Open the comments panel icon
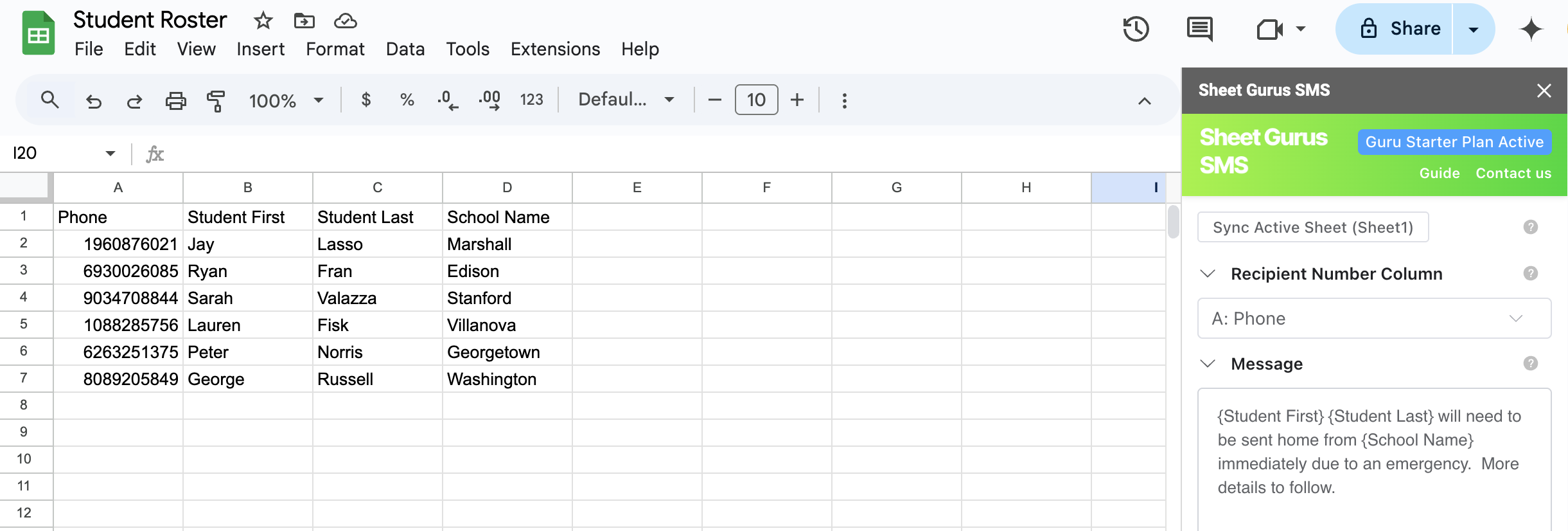Viewport: 1568px width, 531px height. point(1199,29)
